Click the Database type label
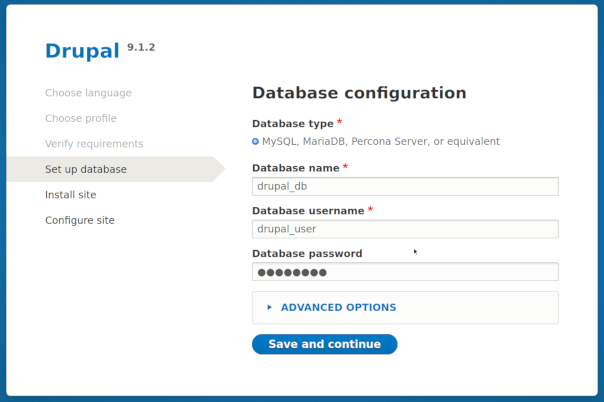The image size is (604, 402). point(293,124)
